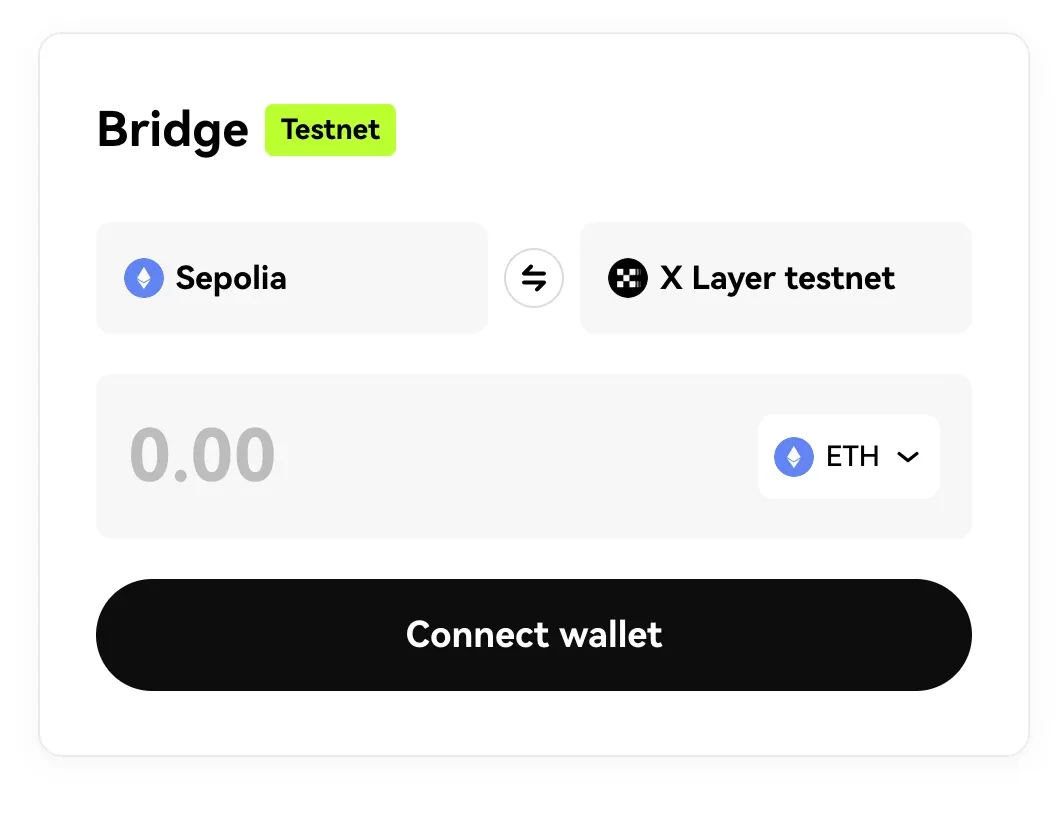Image resolution: width=1064 pixels, height=820 pixels.
Task: Click the swap networks arrows icon
Action: pyautogui.click(x=533, y=278)
